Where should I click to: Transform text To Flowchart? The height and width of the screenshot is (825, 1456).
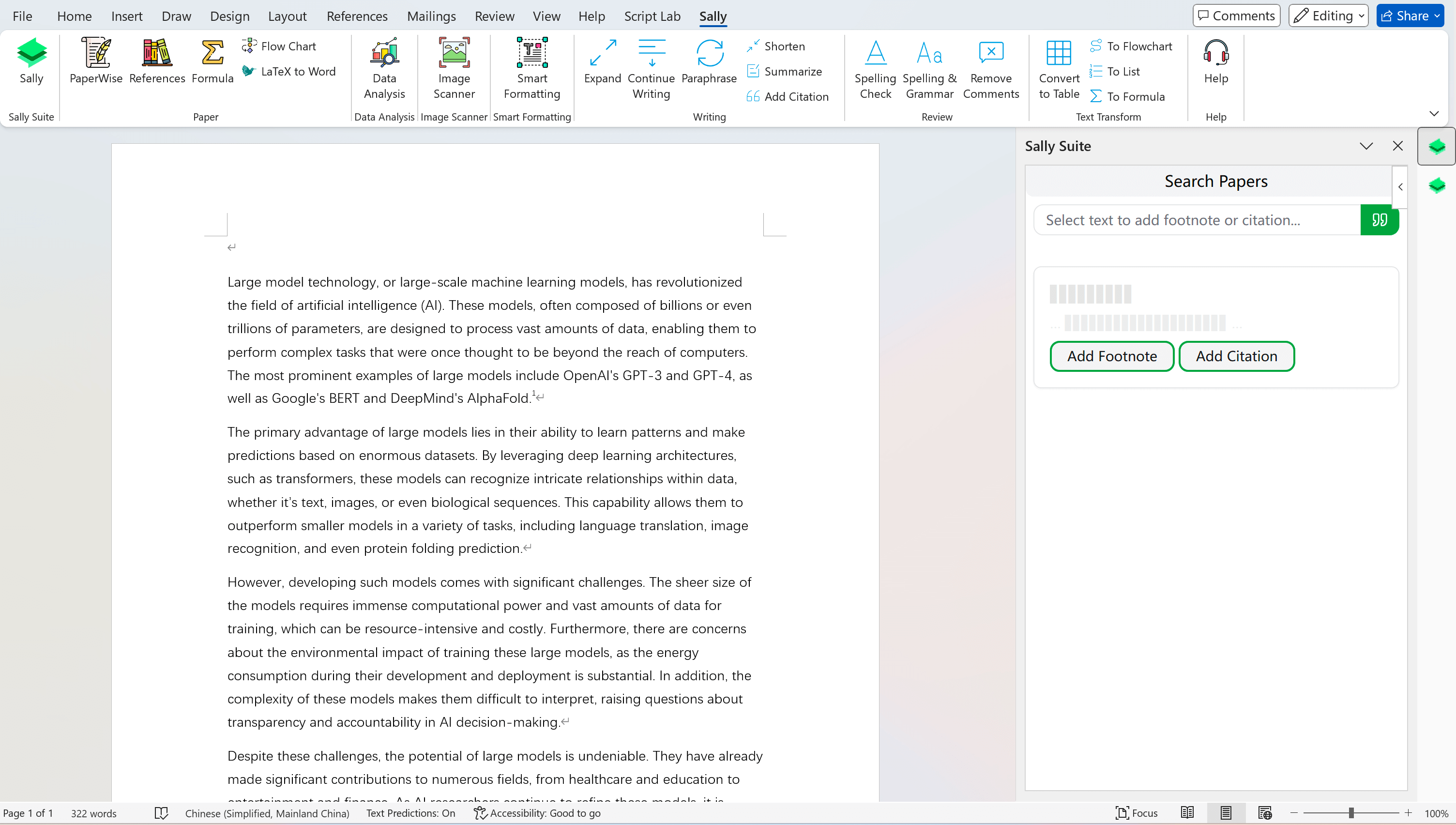click(x=1131, y=46)
